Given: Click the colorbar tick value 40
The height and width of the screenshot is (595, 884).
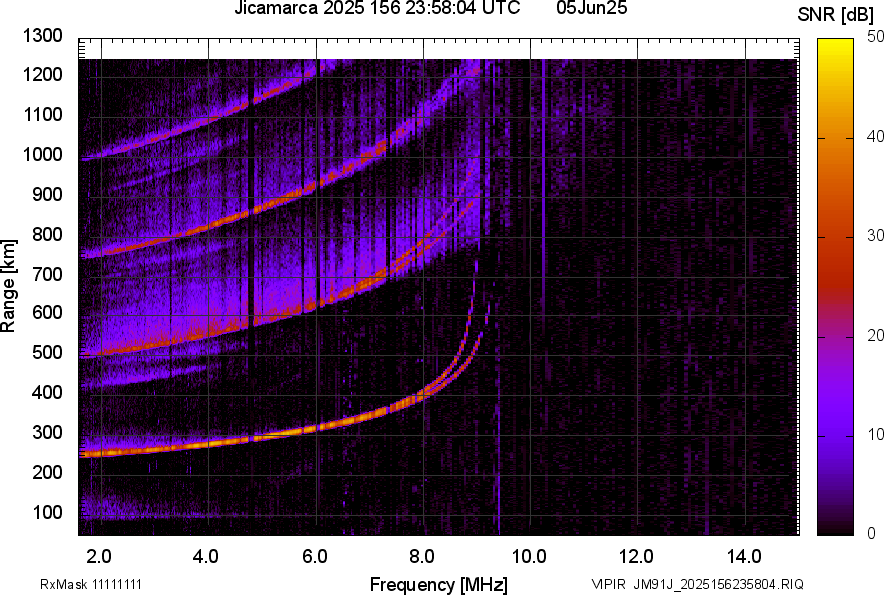Looking at the screenshot, I should point(875,136).
